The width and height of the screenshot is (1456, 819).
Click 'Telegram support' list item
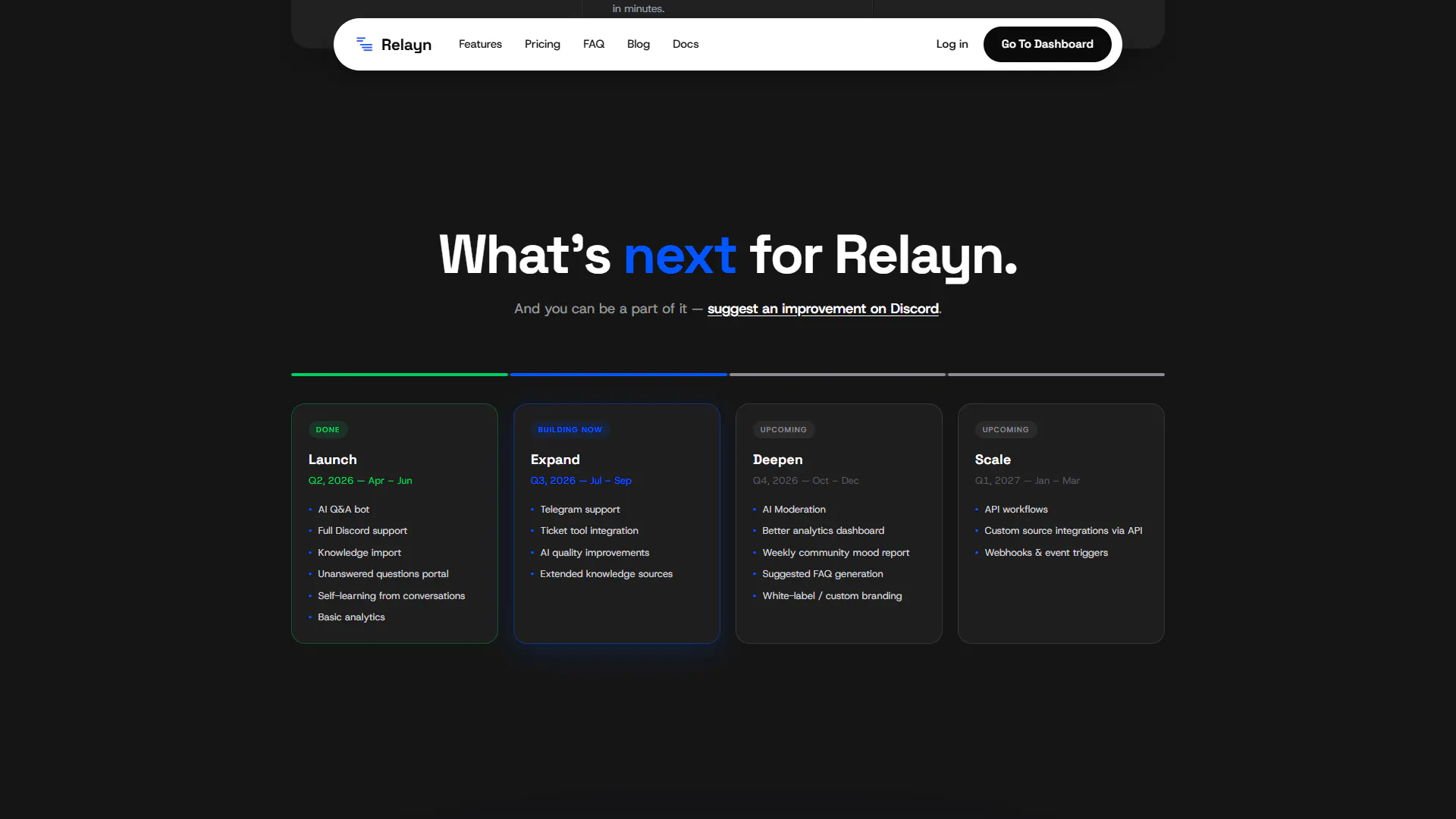580,510
